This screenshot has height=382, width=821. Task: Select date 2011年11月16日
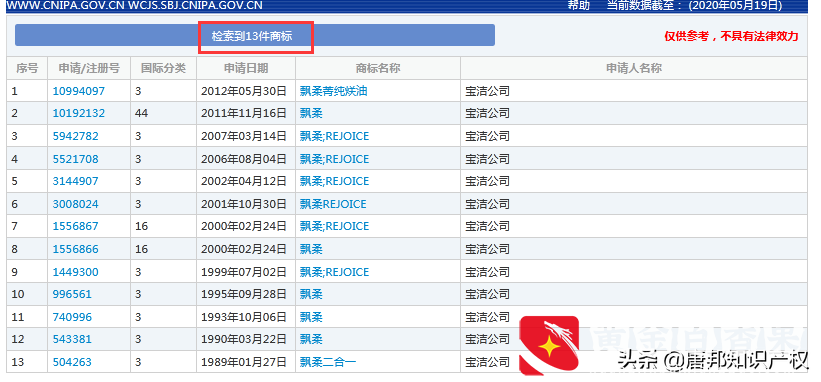(244, 113)
